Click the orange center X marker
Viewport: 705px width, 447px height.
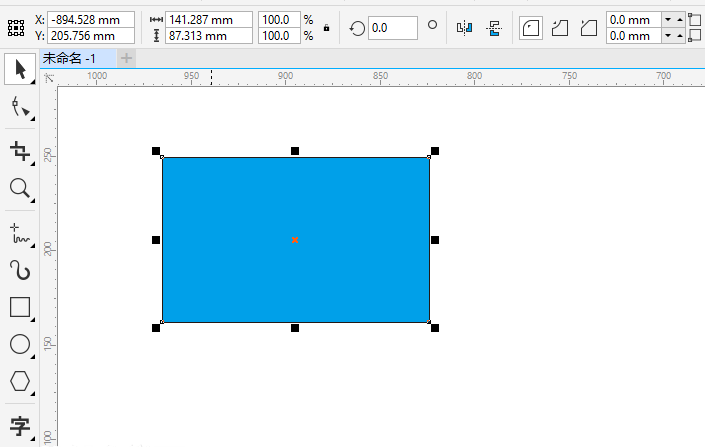295,240
